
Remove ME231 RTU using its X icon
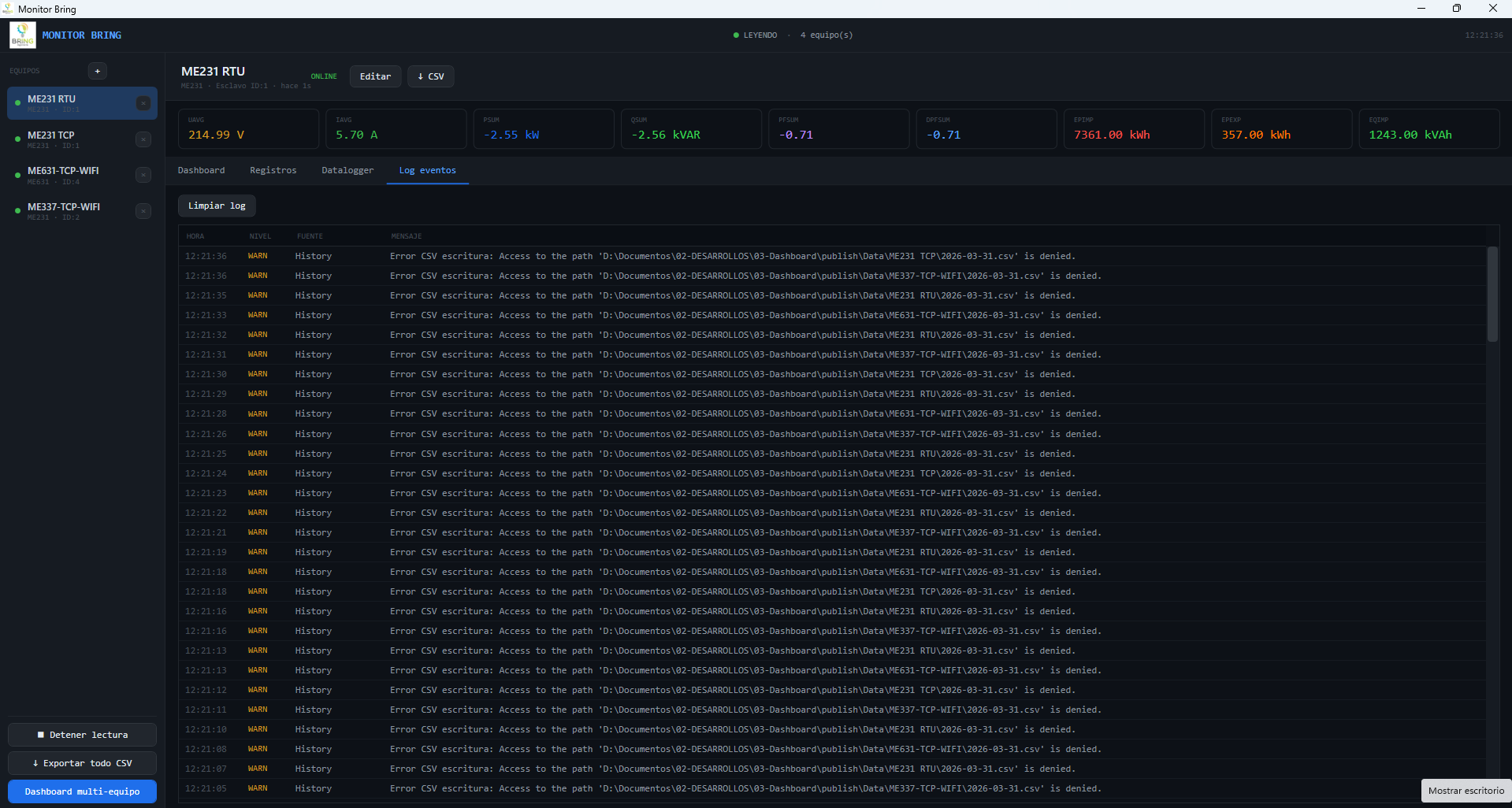143,103
